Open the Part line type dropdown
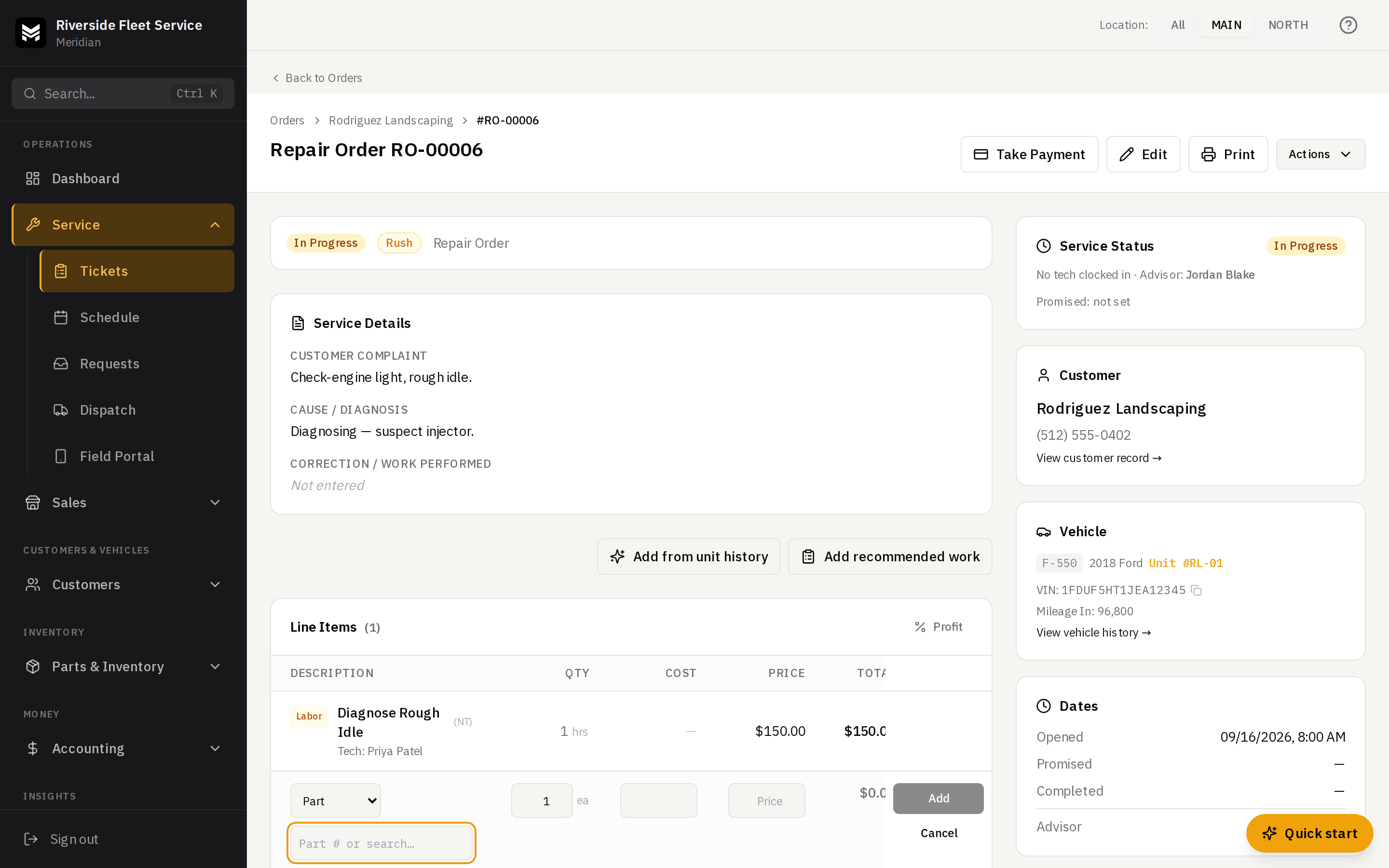 click(335, 800)
